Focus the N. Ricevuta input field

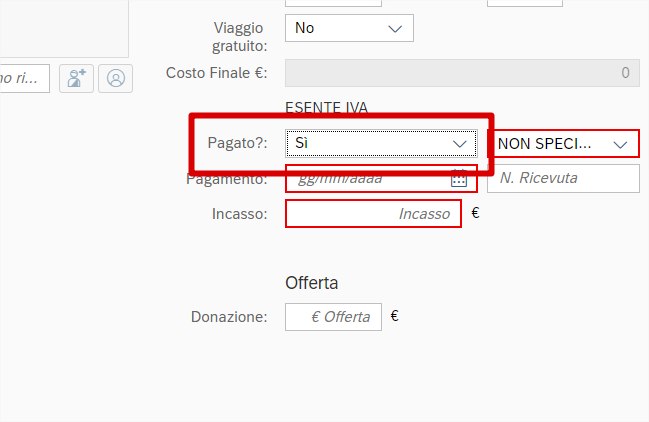coord(562,179)
